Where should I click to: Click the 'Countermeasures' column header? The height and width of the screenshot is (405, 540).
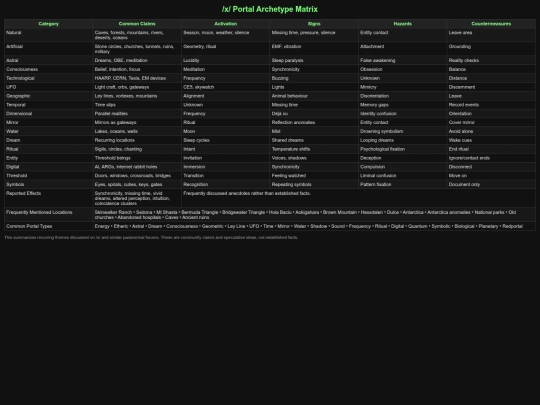pos(491,24)
